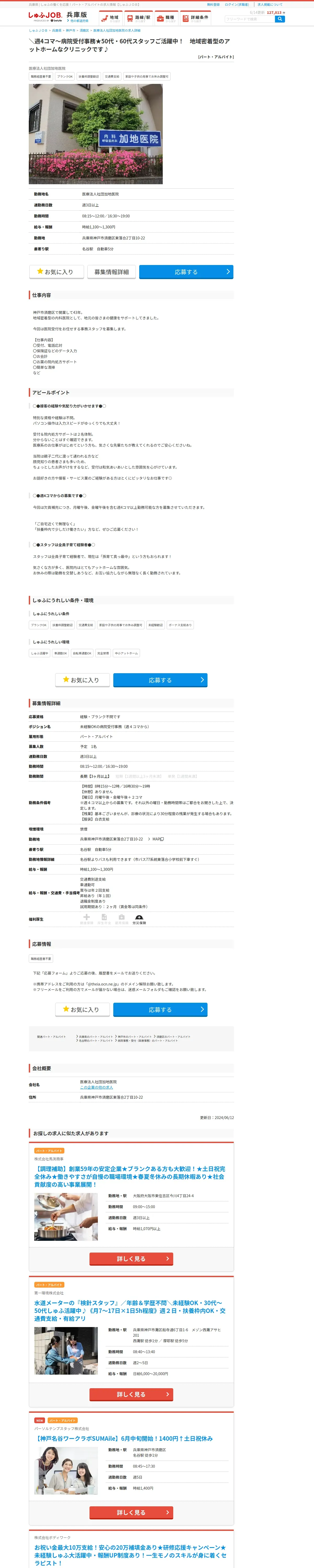Screen dimensions: 314x1568
Task: Click the first blue 応募する button
Action: coord(186,272)
